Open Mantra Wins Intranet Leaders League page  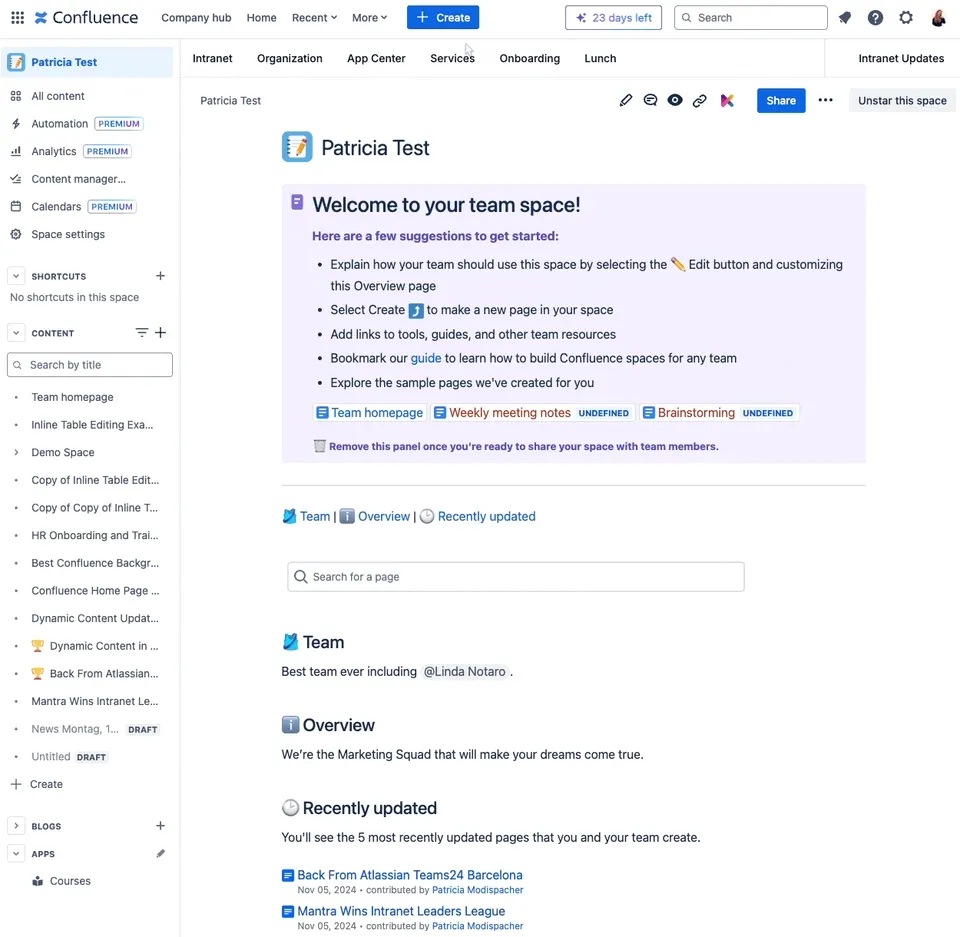401,911
